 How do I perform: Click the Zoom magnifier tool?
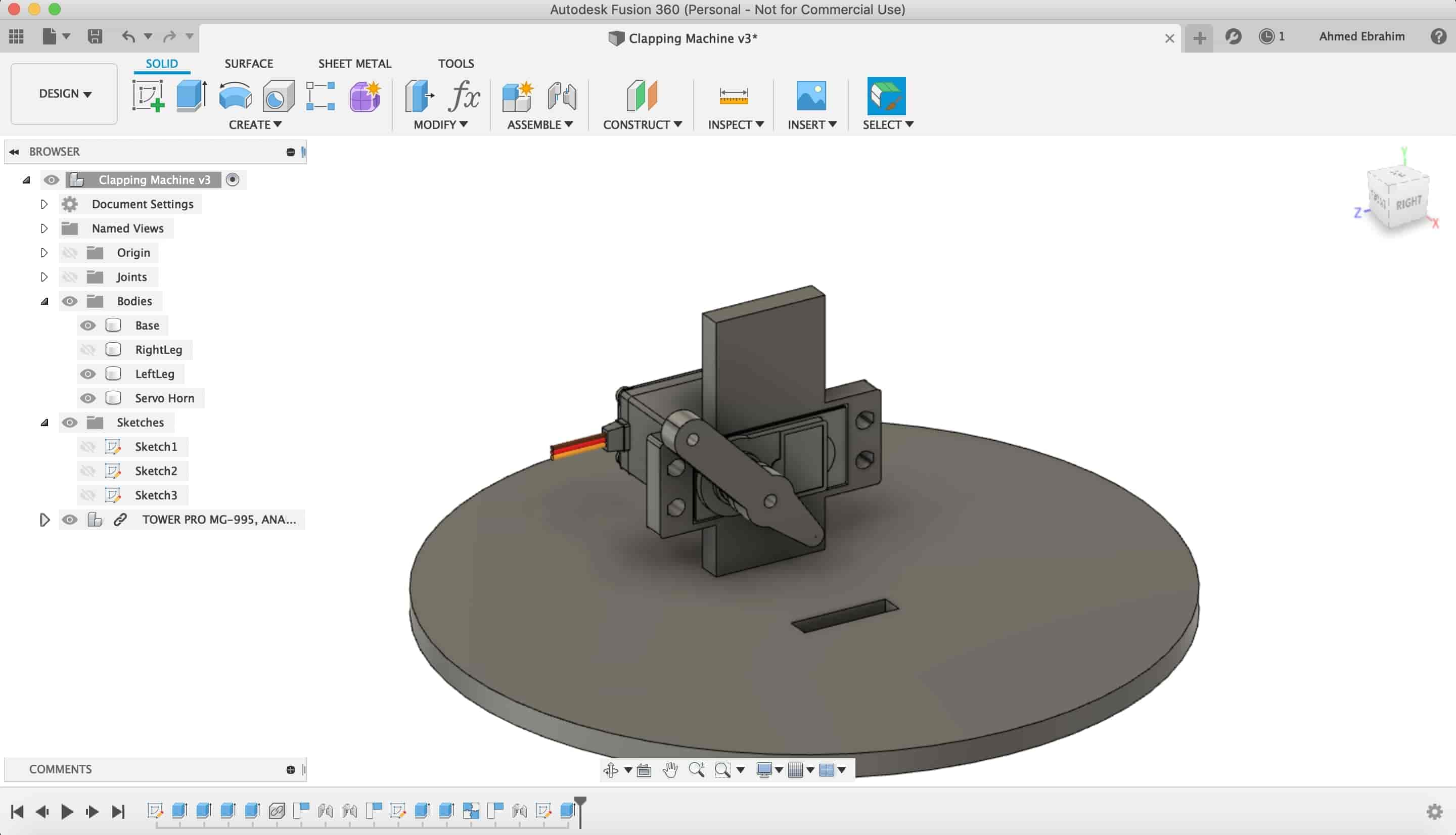pyautogui.click(x=697, y=770)
